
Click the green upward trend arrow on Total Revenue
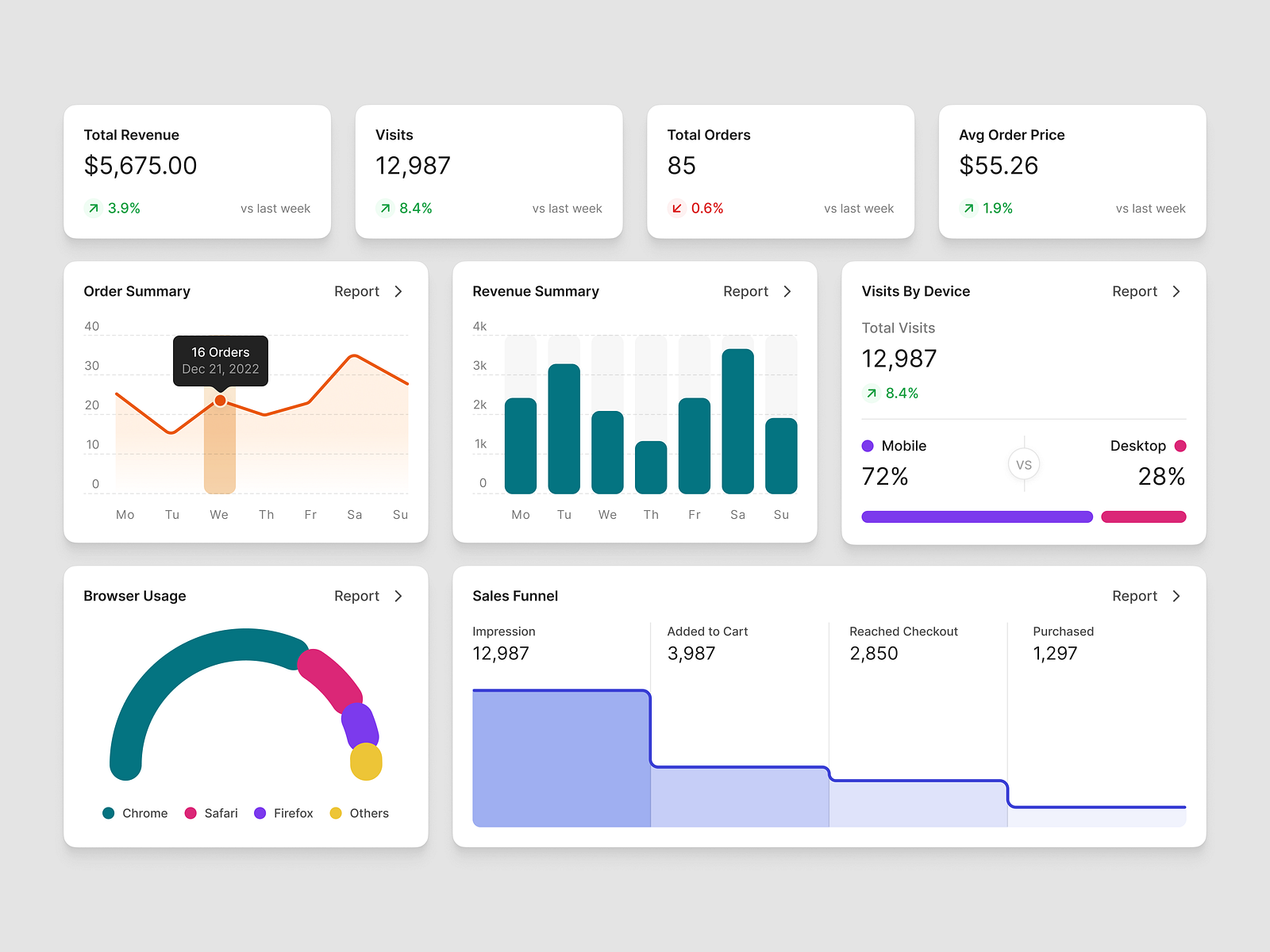tap(93, 208)
